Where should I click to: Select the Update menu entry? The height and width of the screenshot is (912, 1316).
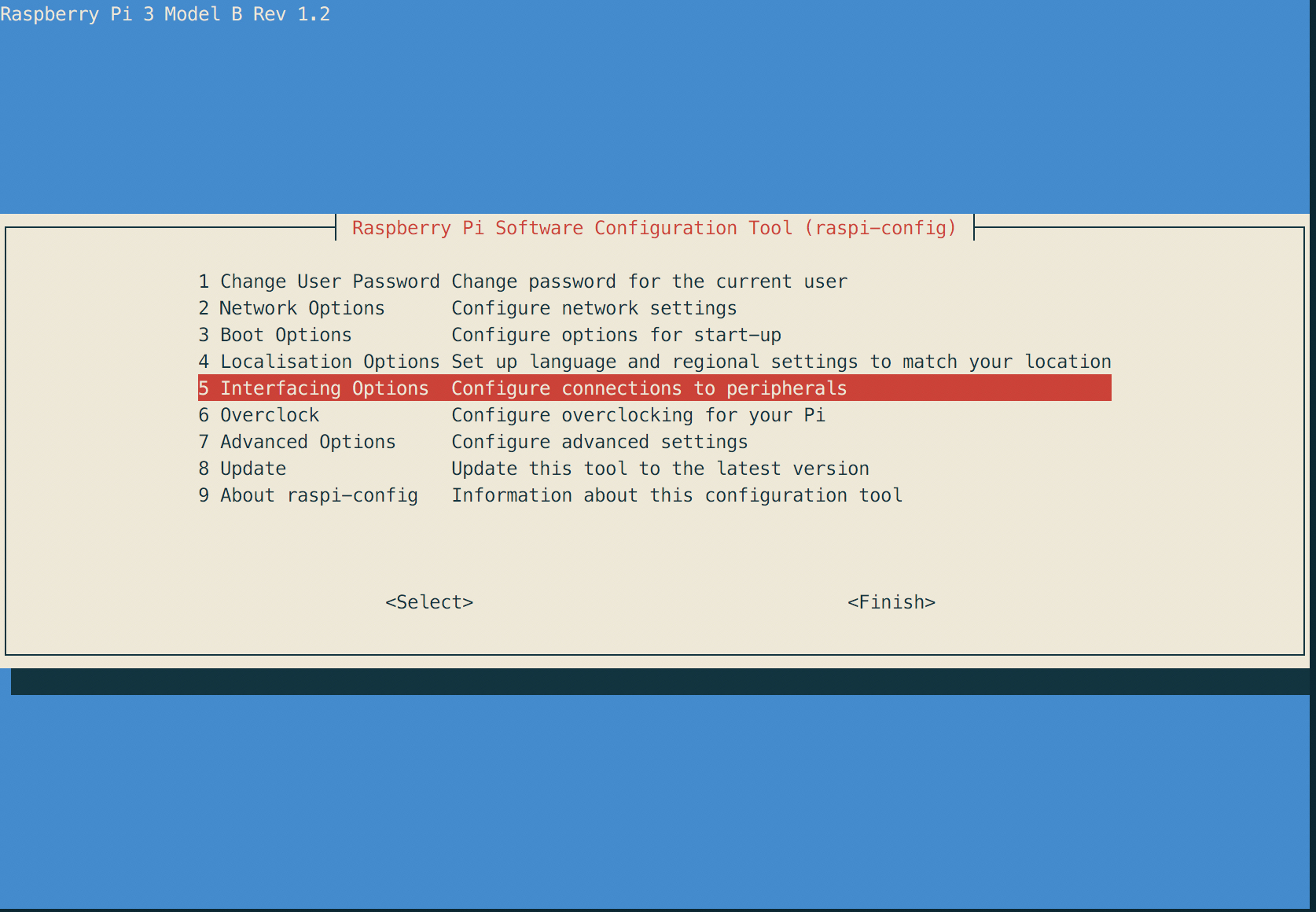point(654,469)
